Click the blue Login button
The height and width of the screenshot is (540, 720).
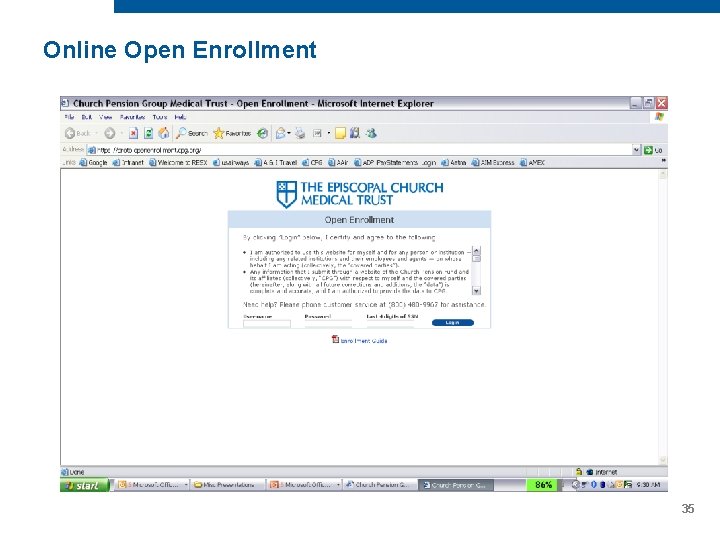pyautogui.click(x=453, y=323)
